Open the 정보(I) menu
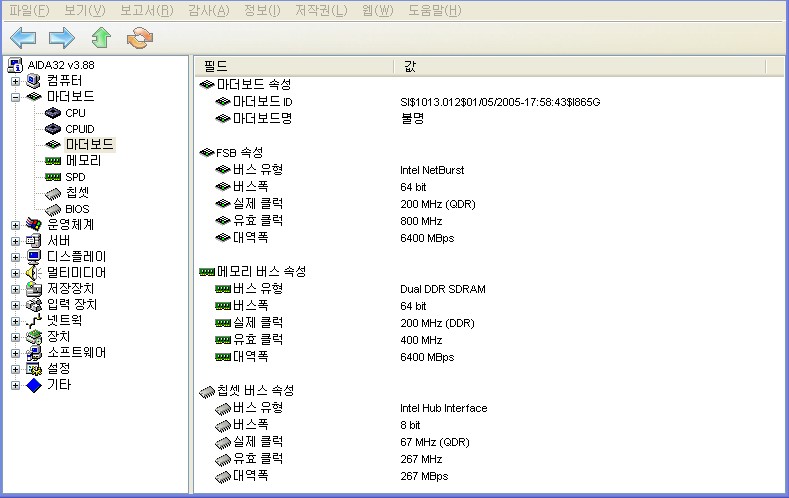This screenshot has height=498, width=789. pyautogui.click(x=262, y=10)
